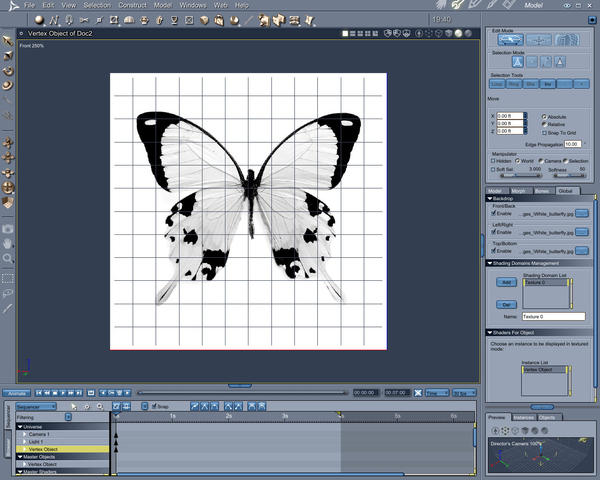
Task: Click the camera icon on left sidebar
Action: pyautogui.click(x=8, y=229)
